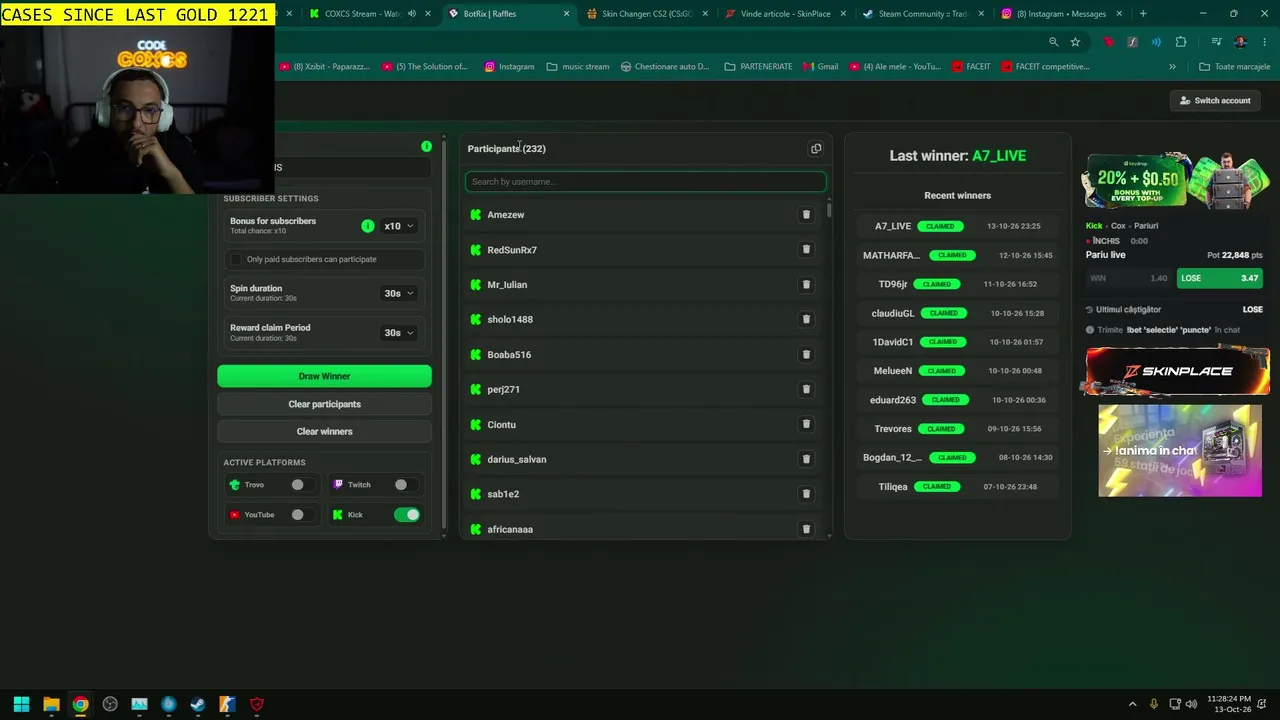Change Reward claim Period dropdown
Viewport: 1280px width, 720px height.
[x=399, y=333]
